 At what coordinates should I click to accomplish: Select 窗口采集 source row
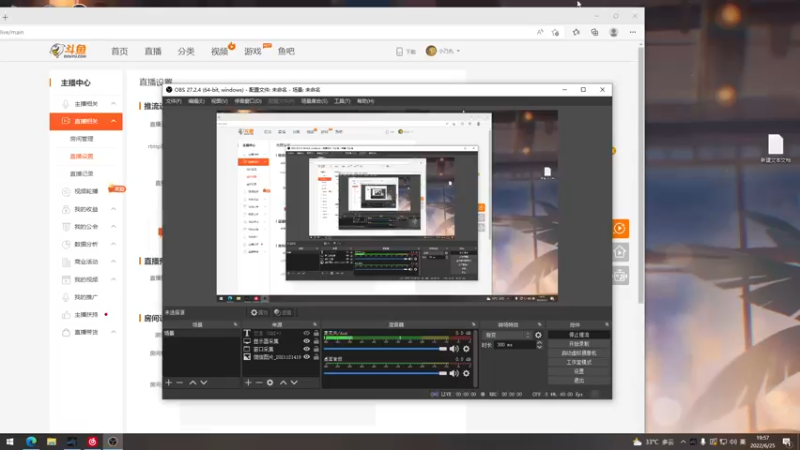click(x=281, y=349)
